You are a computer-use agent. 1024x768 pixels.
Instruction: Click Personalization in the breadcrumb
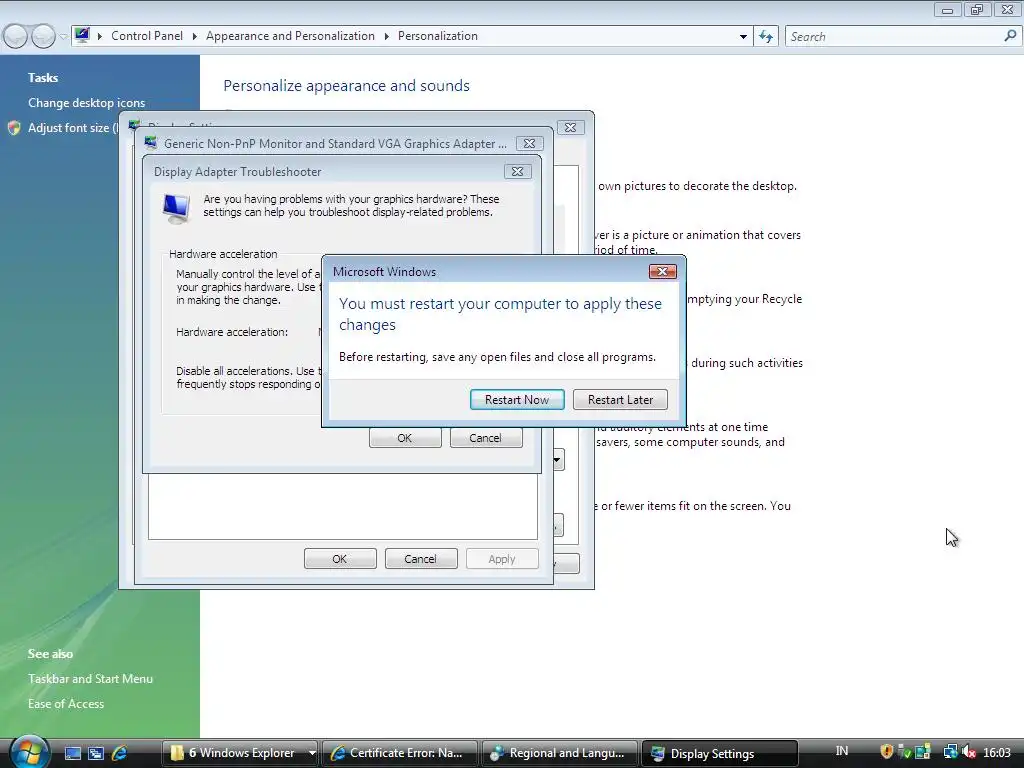point(438,36)
